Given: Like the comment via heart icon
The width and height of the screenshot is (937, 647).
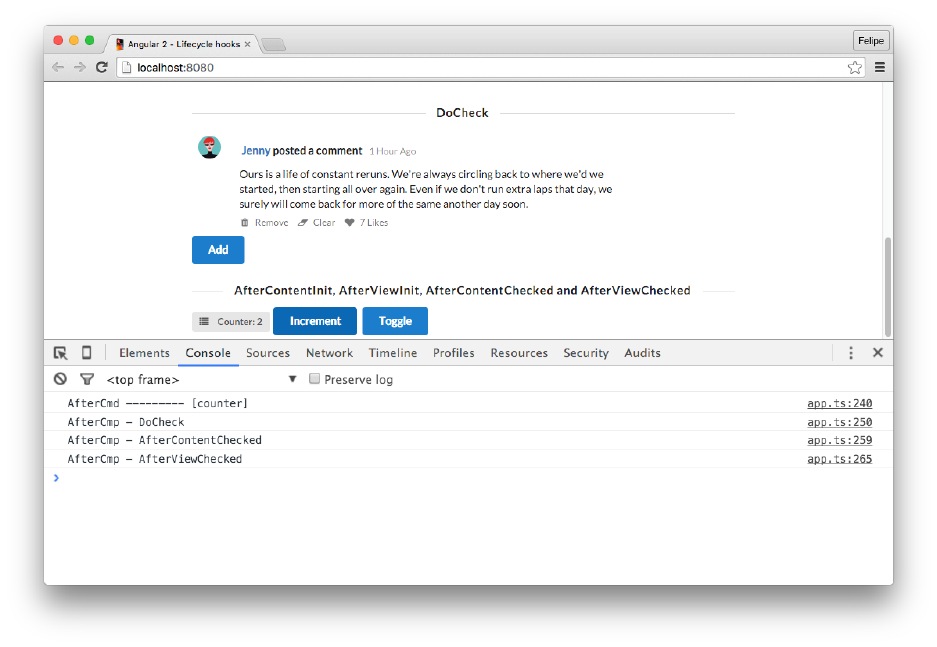Looking at the screenshot, I should (x=350, y=223).
